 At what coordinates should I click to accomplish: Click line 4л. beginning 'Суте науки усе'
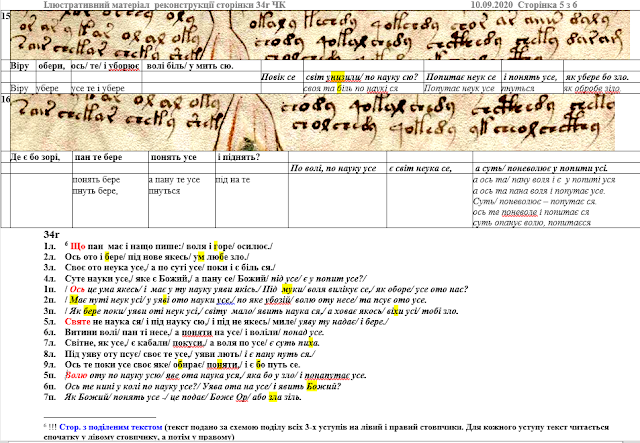(216, 279)
